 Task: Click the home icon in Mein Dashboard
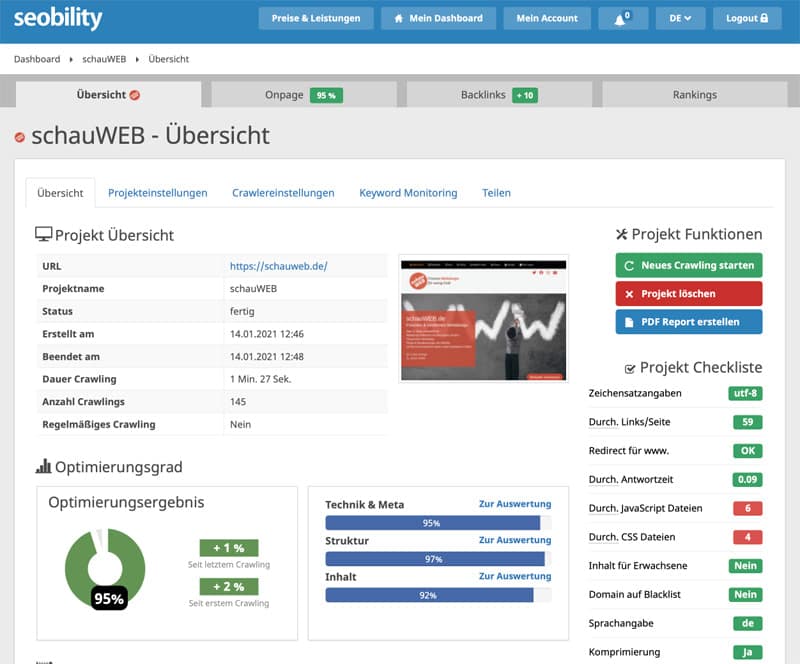point(399,18)
